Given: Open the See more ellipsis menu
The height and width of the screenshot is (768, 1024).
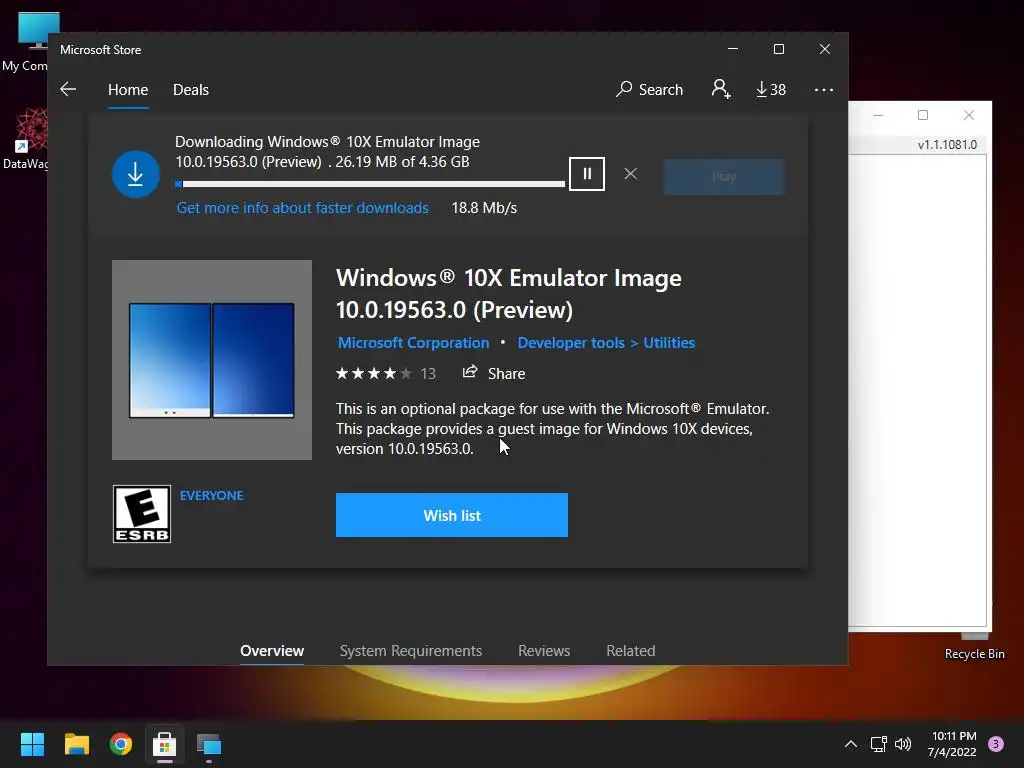Looking at the screenshot, I should coord(824,89).
